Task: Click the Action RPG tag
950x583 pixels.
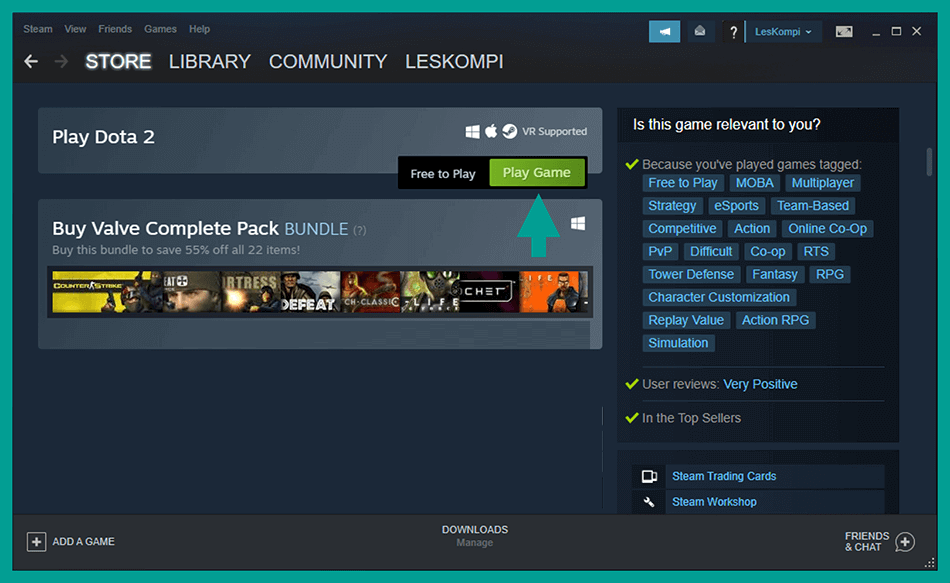Action: 776,320
